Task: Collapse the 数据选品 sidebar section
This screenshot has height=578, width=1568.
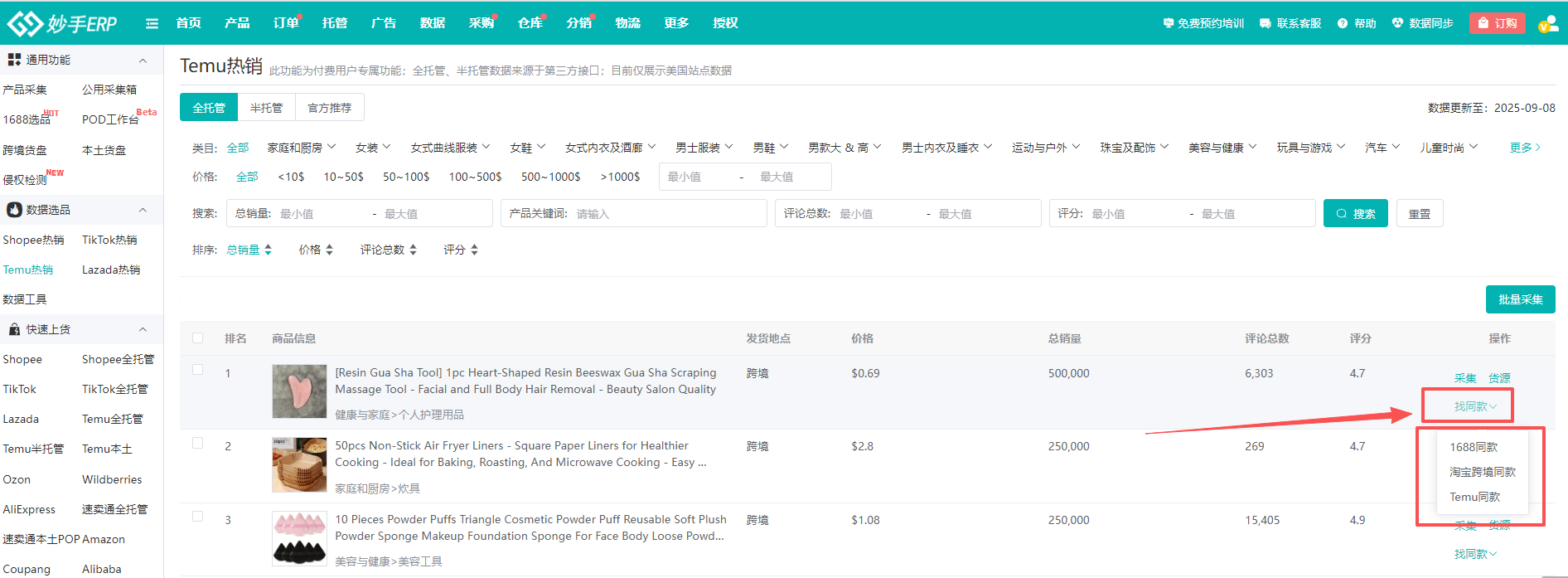Action: 143,210
